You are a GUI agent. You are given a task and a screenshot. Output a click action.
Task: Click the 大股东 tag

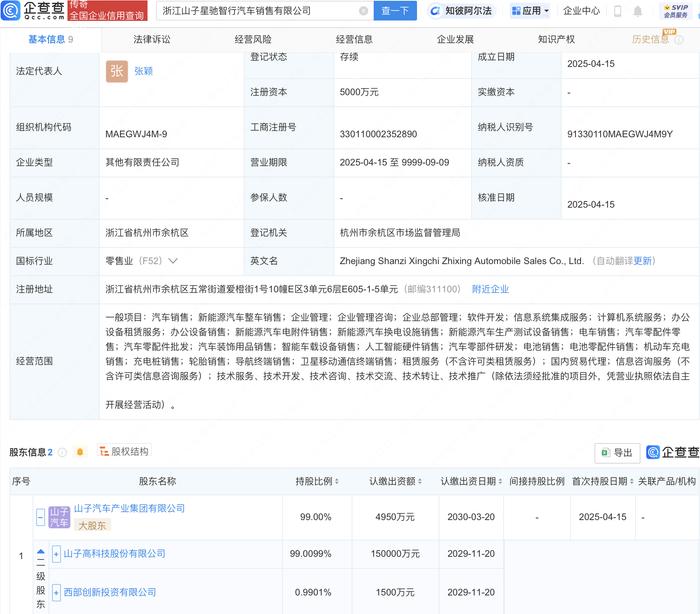(92, 526)
